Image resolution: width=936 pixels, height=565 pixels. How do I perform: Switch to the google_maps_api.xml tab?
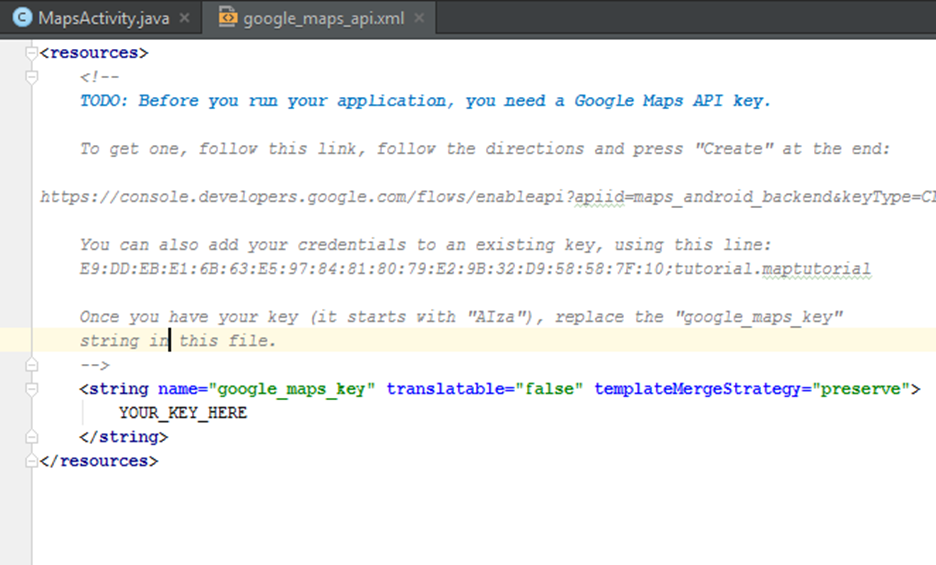tap(323, 19)
